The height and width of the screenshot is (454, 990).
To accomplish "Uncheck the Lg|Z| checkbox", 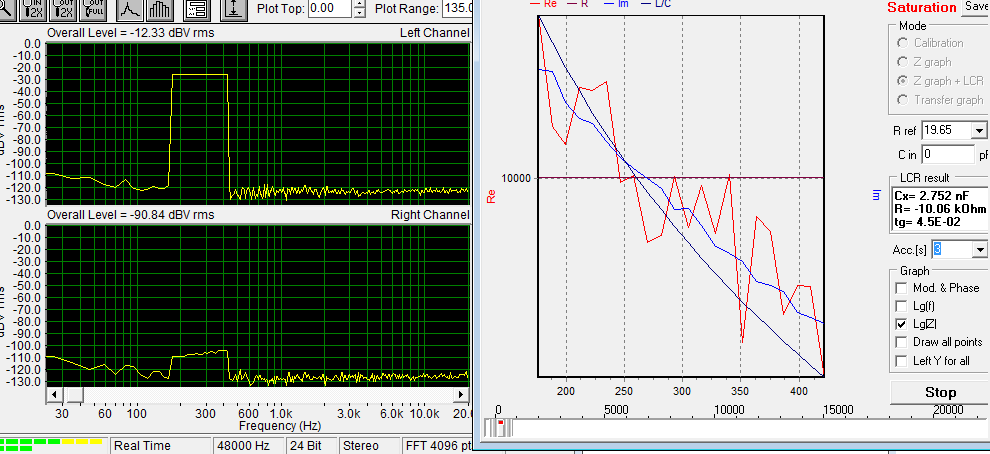I will pos(901,325).
